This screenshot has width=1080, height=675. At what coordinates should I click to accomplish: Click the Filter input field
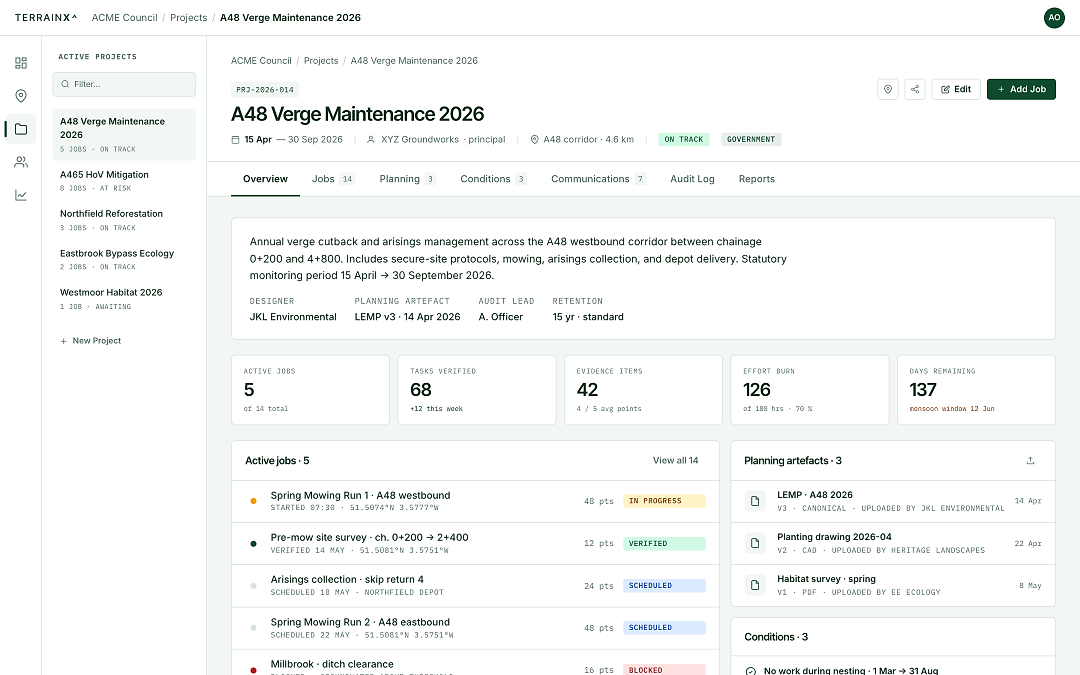coord(124,84)
